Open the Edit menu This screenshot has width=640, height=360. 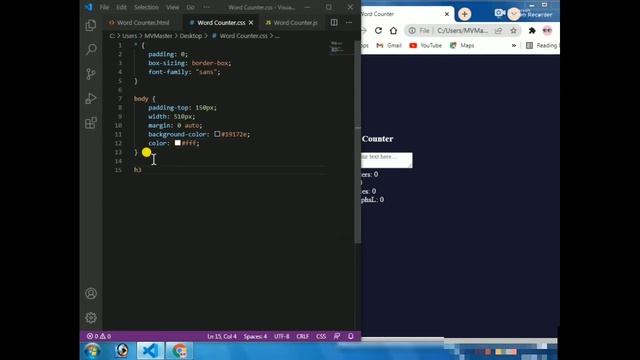121,7
